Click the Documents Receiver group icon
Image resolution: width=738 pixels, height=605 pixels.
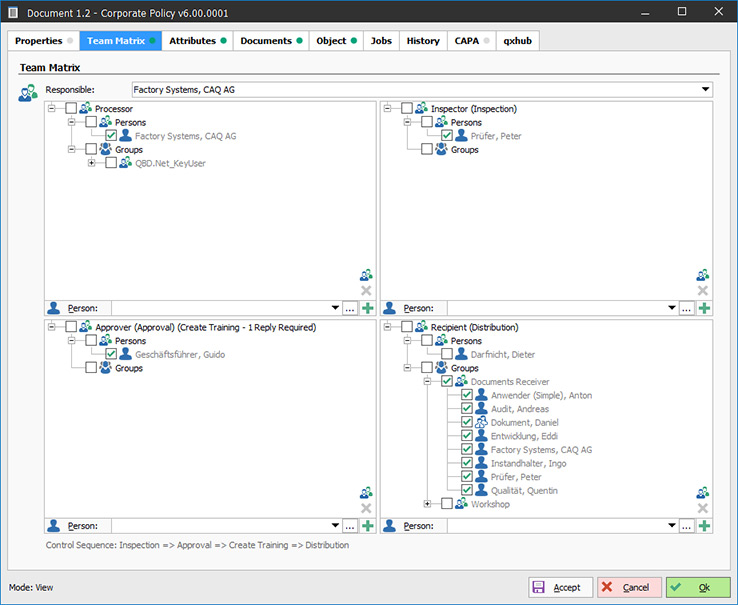461,381
